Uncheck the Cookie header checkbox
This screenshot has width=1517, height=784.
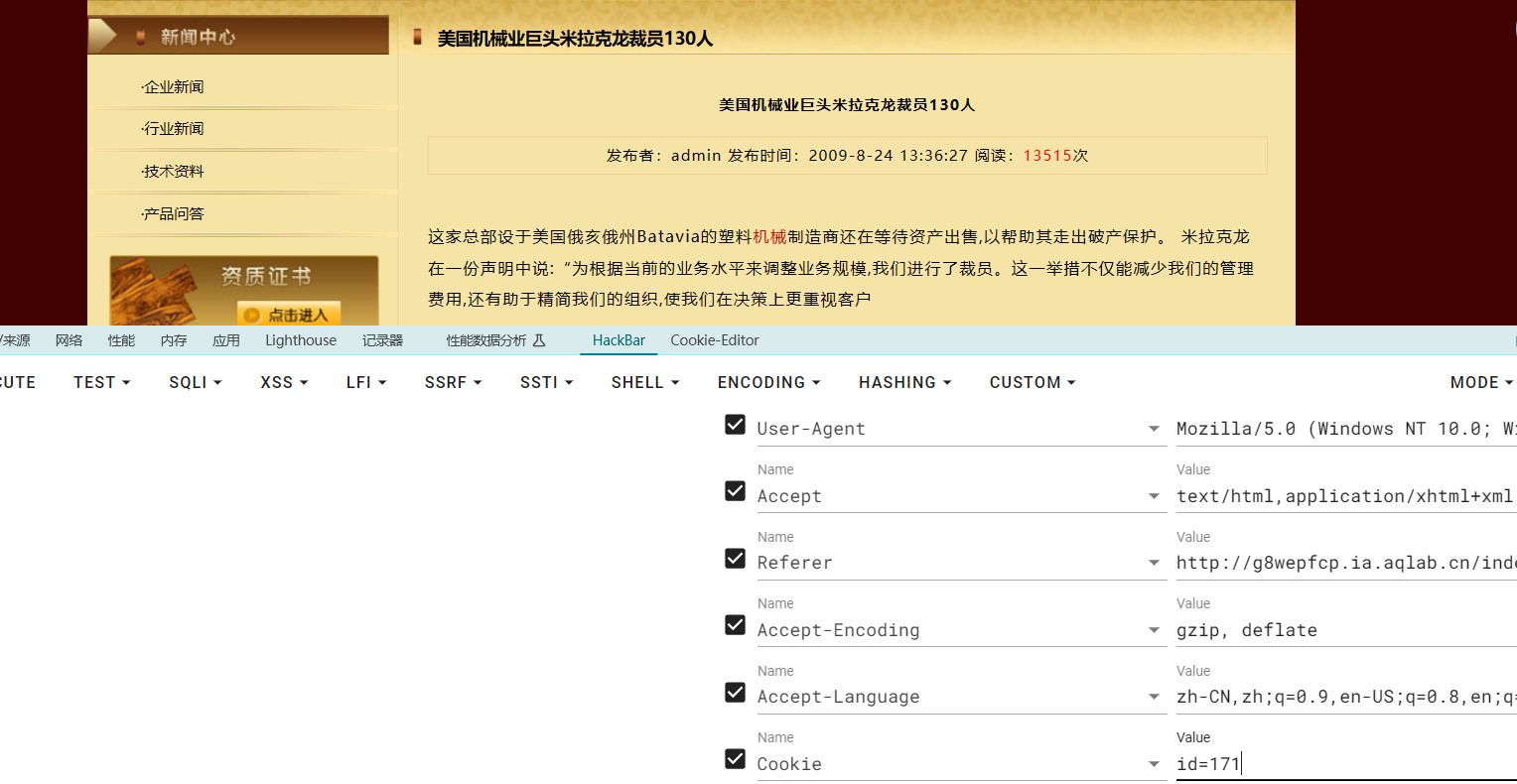[735, 759]
